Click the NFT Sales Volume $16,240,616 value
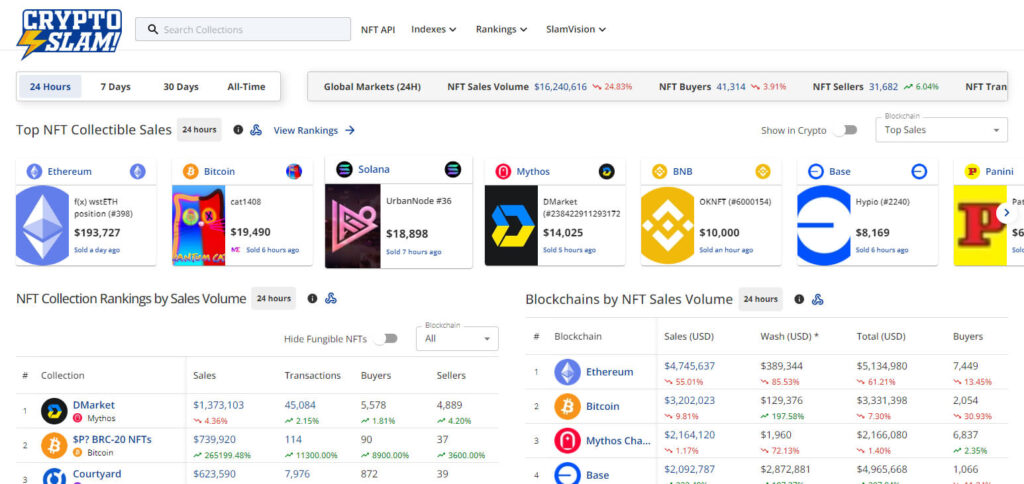Image resolution: width=1024 pixels, height=484 pixels. click(x=560, y=87)
